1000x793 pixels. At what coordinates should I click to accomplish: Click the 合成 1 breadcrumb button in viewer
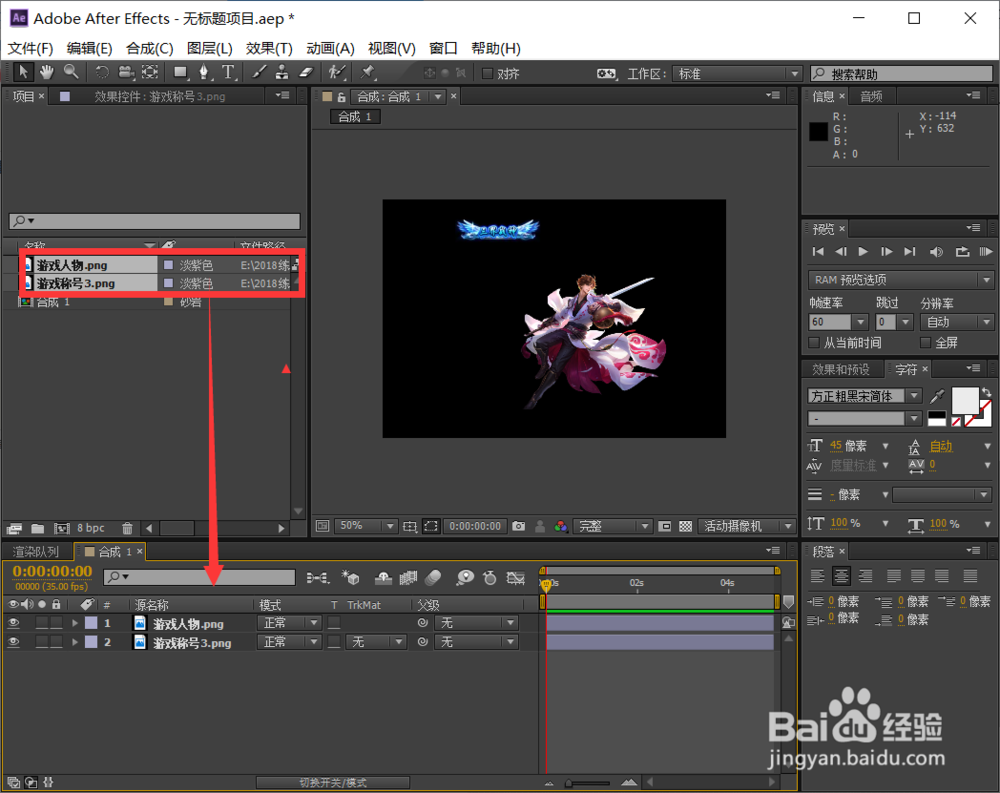tap(355, 117)
